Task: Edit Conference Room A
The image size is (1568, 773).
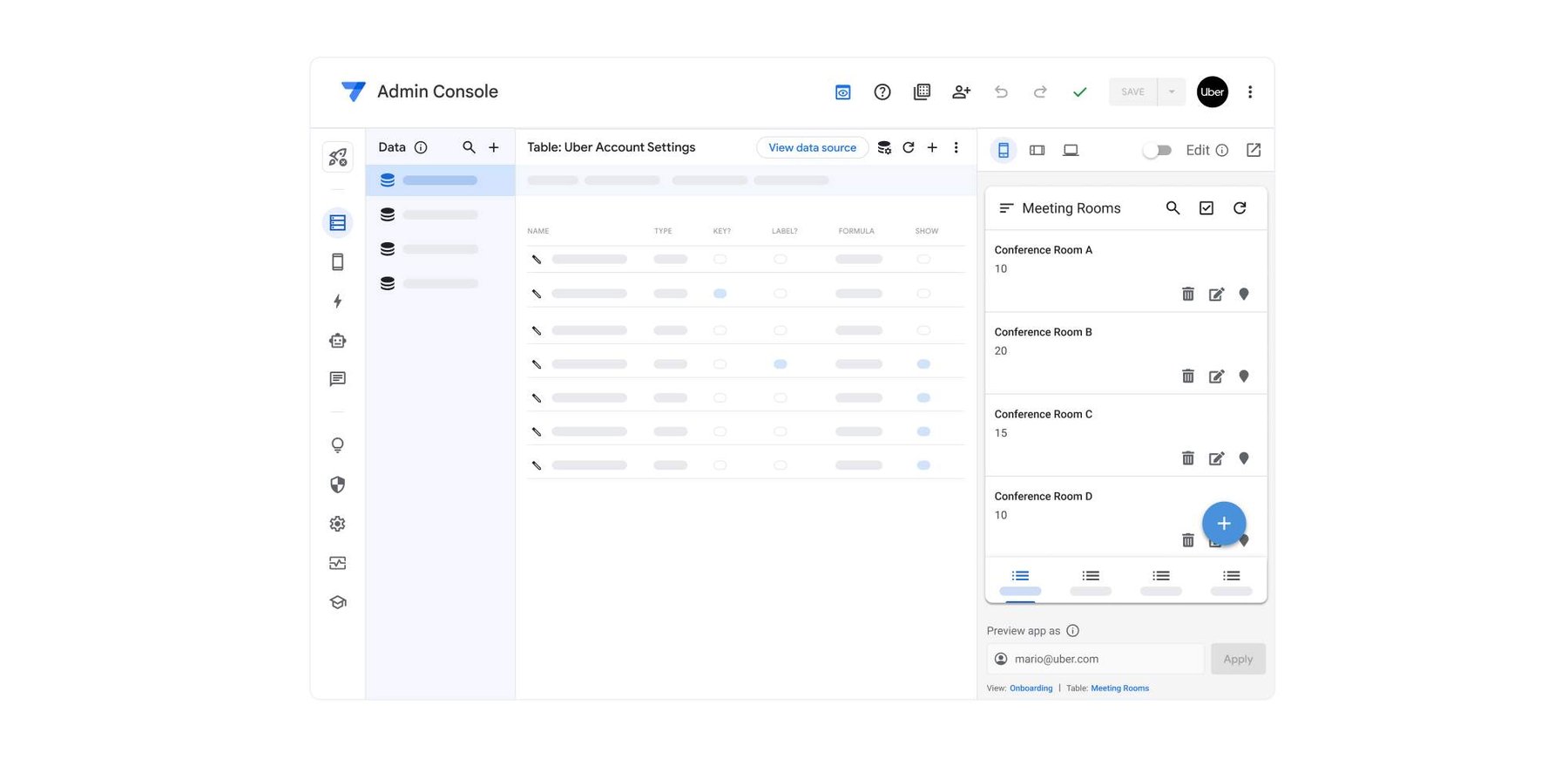Action: pos(1216,294)
